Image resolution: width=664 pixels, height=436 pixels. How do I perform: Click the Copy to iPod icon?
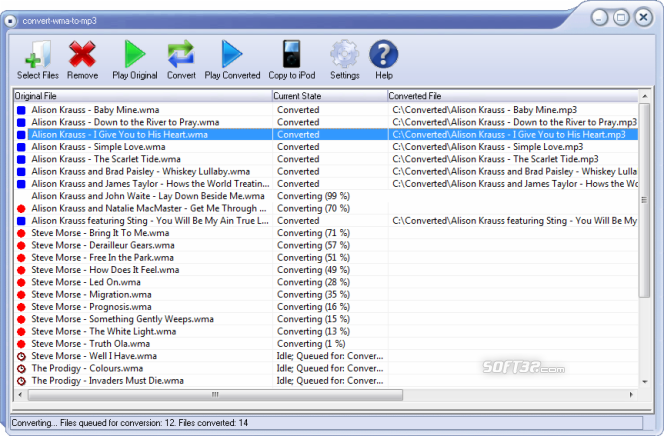291,54
